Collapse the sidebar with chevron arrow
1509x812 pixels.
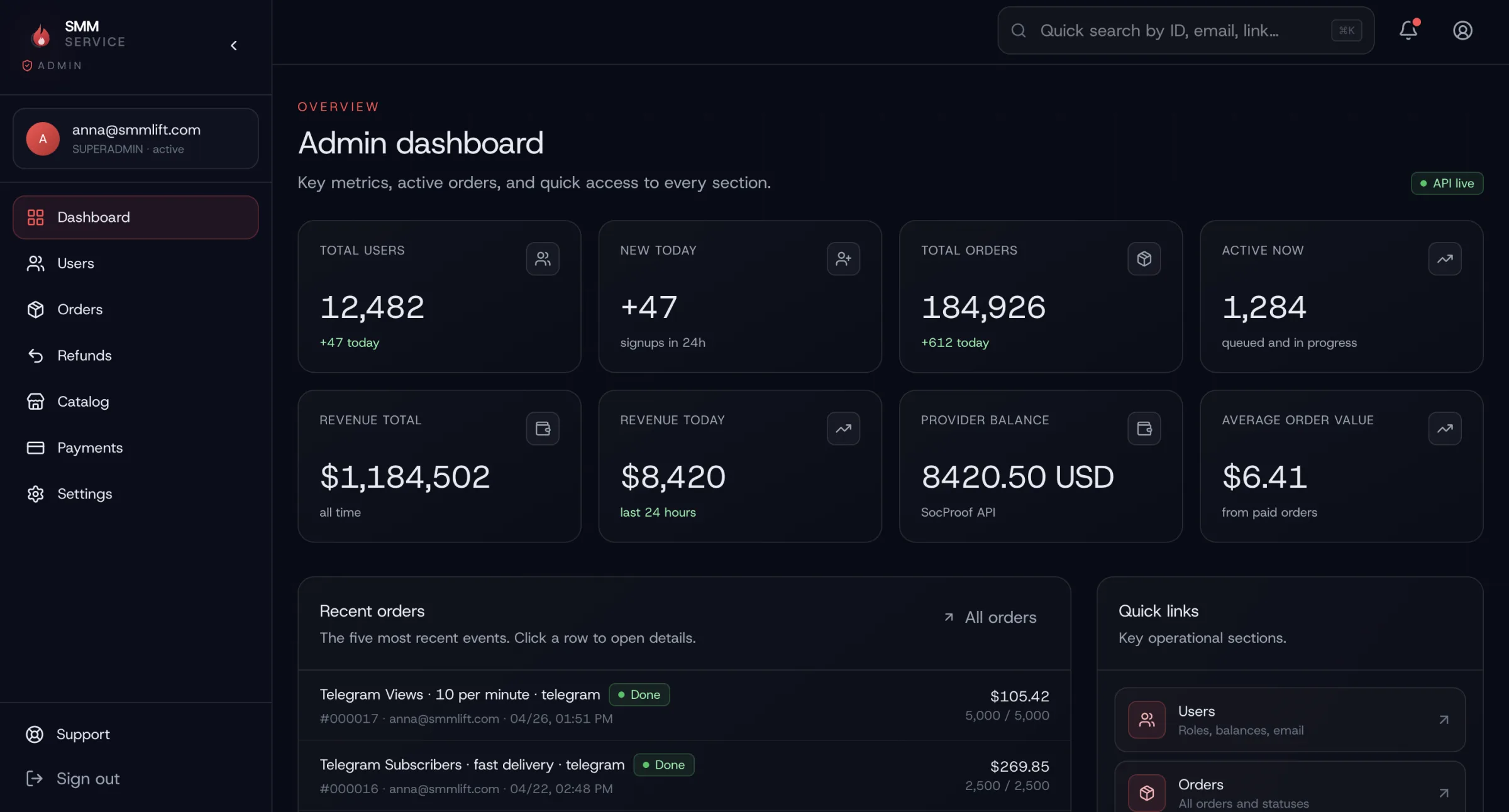coord(234,45)
